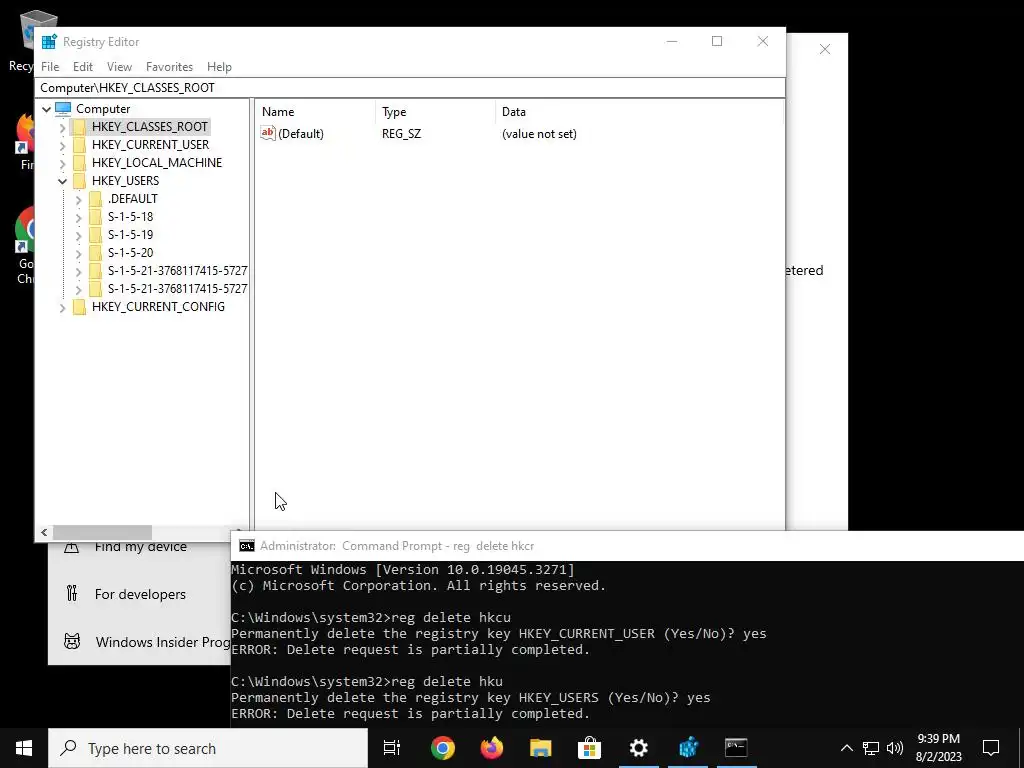Expand the HKEY_CURRENT_CONFIG key
Screen dimensions: 1024x768
pos(63,307)
